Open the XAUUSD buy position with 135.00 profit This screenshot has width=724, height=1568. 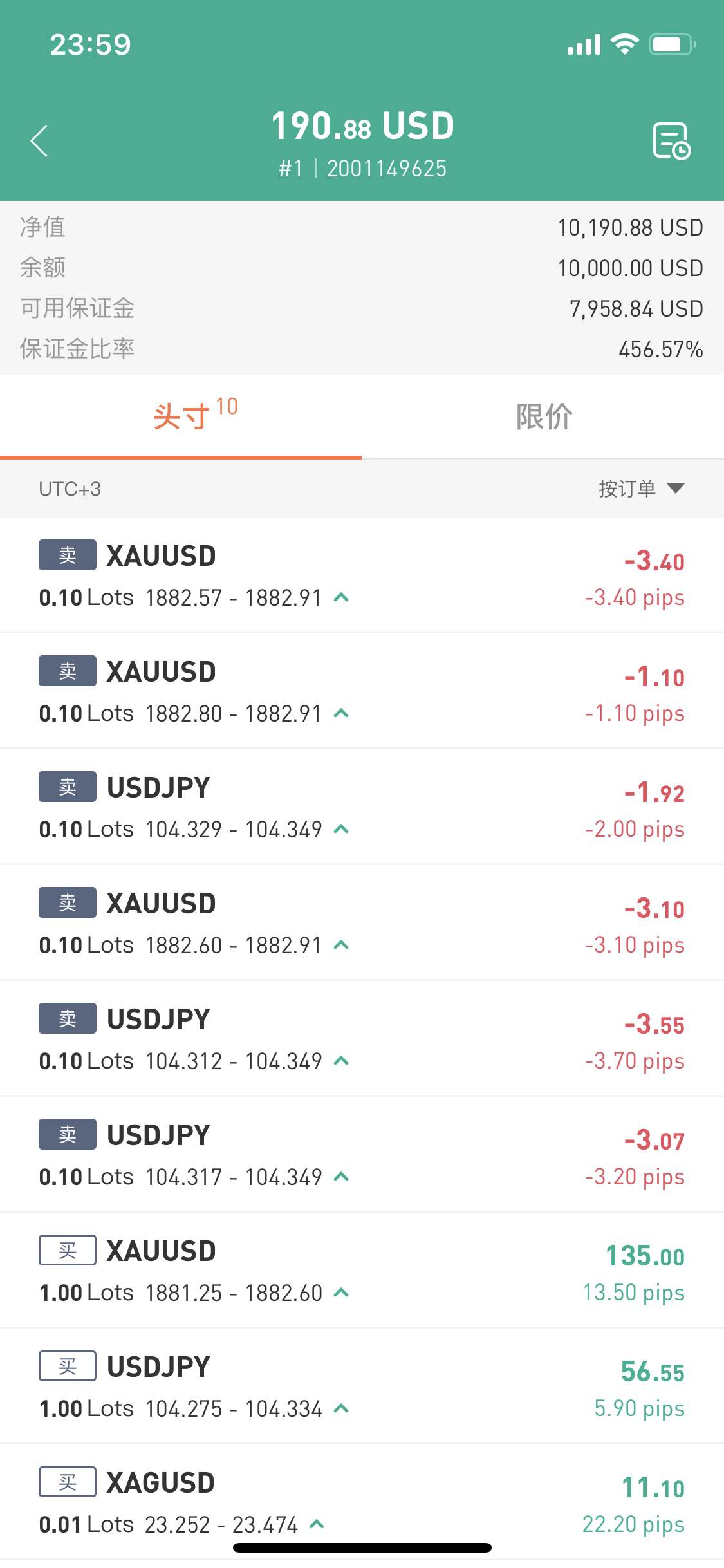pos(362,1270)
